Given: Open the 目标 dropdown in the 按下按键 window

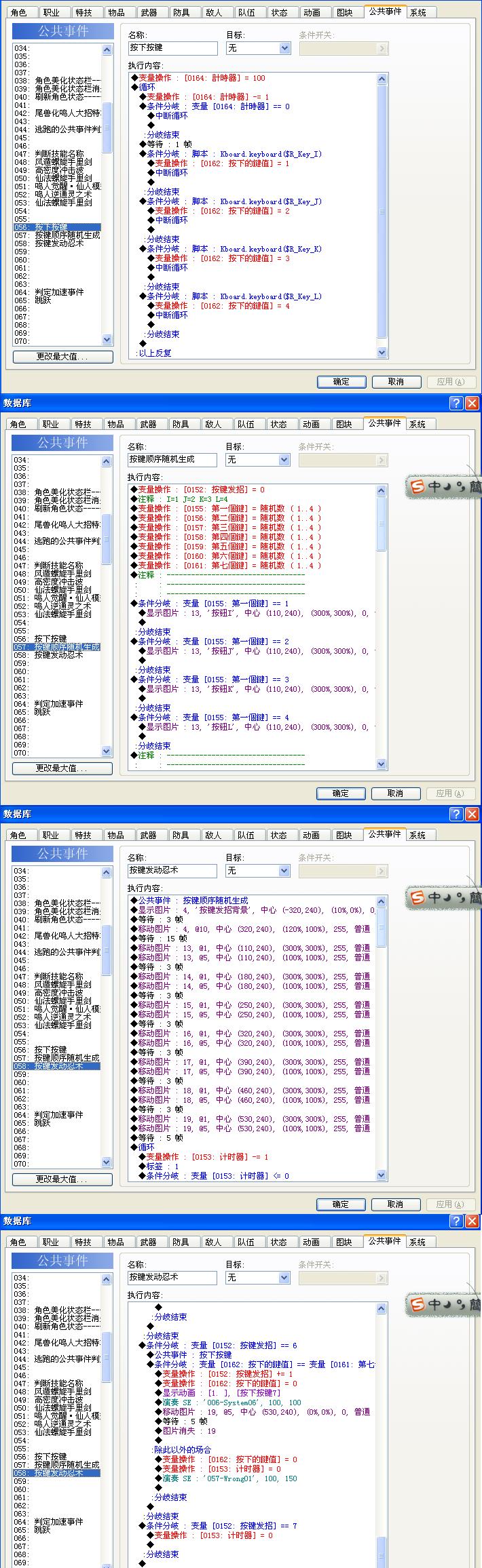Looking at the screenshot, I should click(x=284, y=48).
